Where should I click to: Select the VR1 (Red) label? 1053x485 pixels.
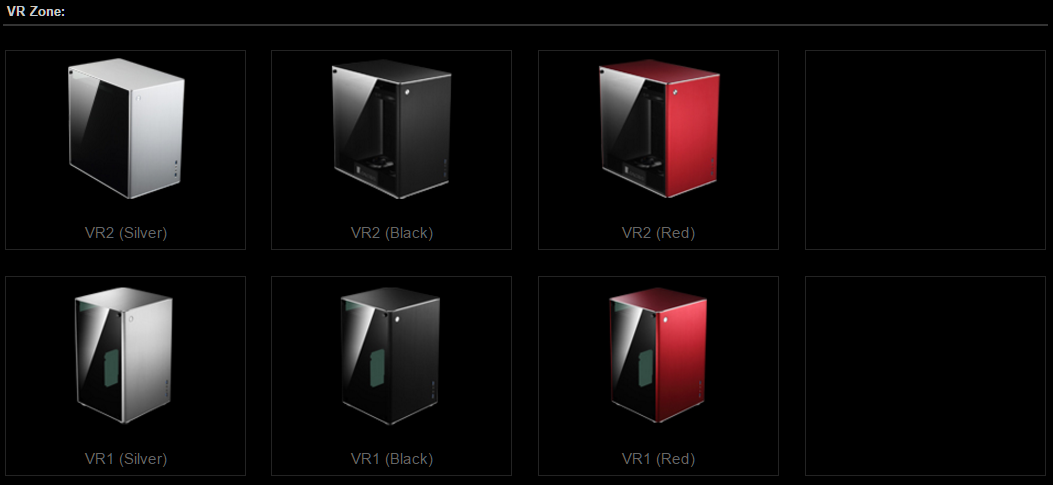658,459
